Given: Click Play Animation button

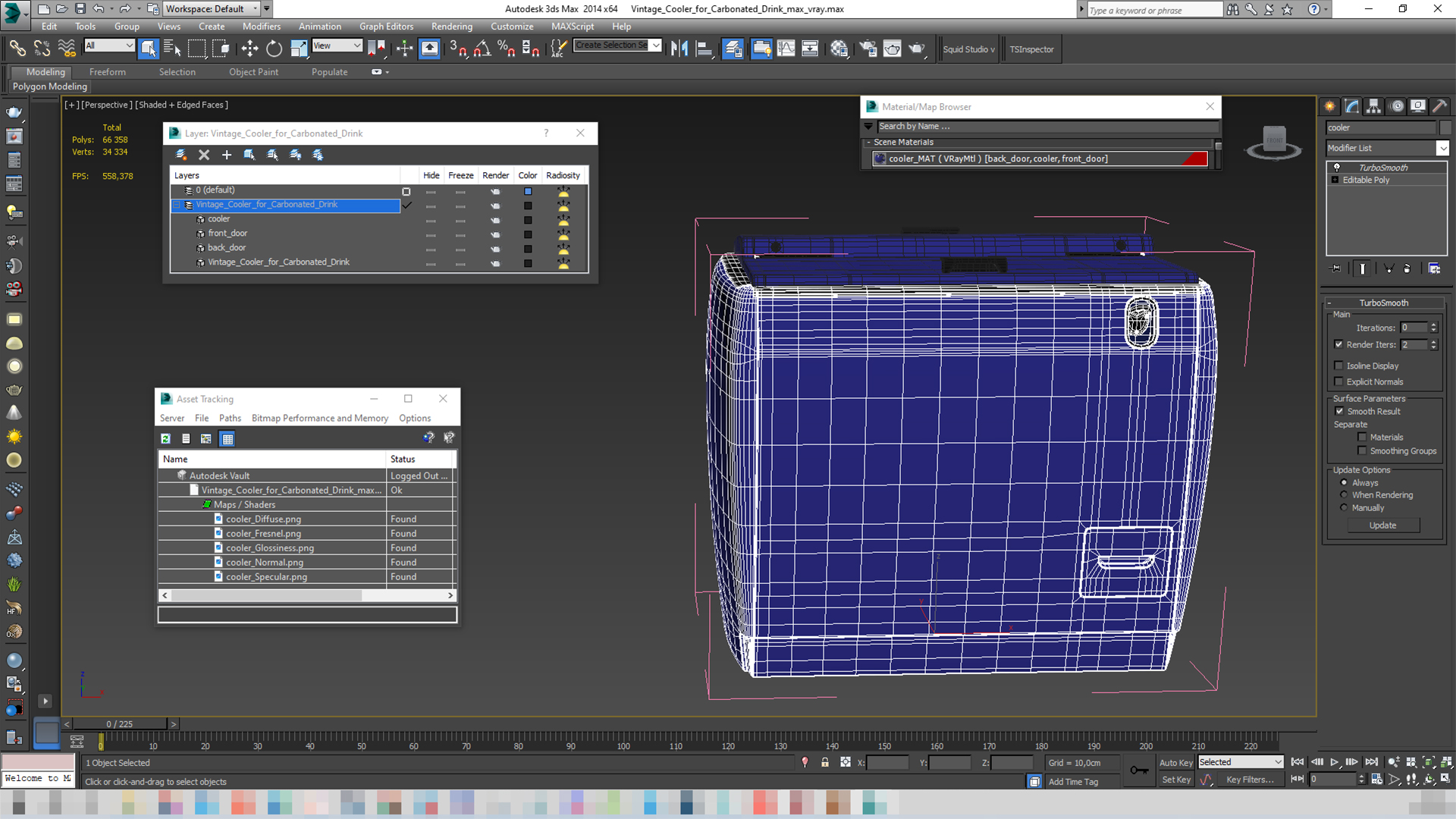Looking at the screenshot, I should 1335,762.
